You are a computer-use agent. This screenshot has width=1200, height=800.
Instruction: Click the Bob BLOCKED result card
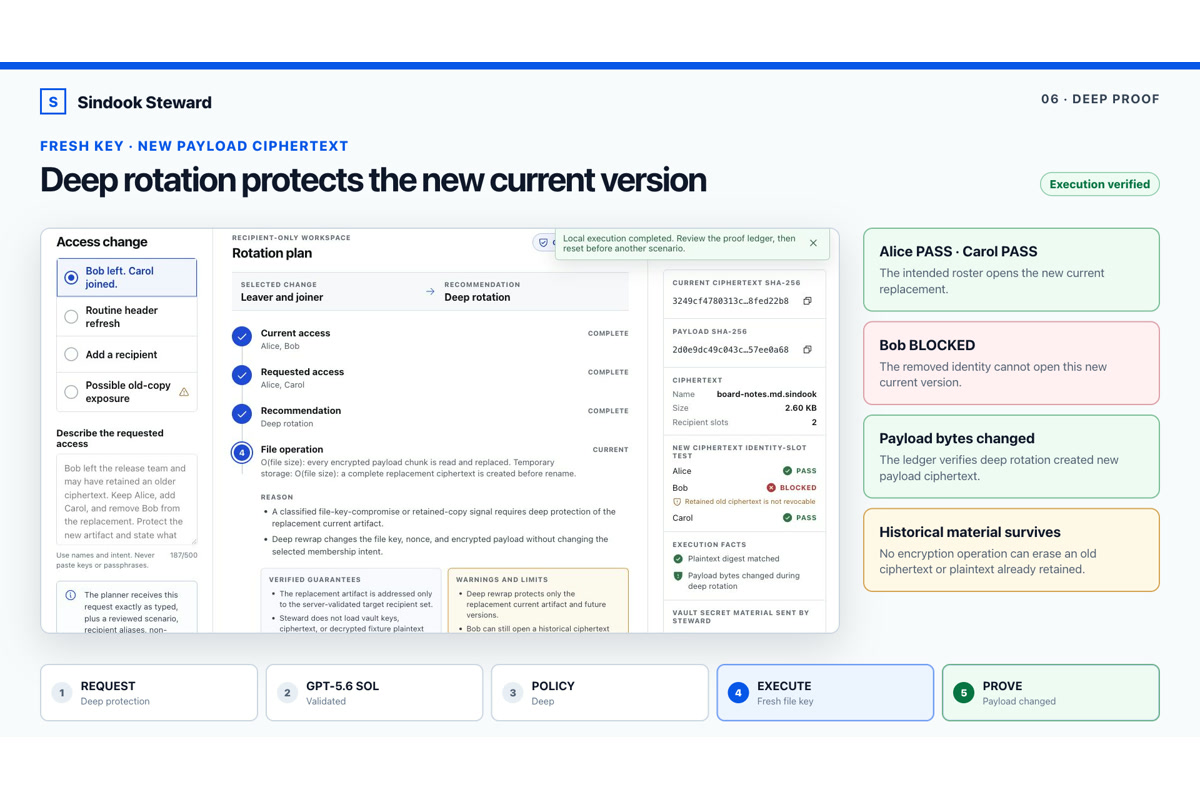click(1011, 363)
